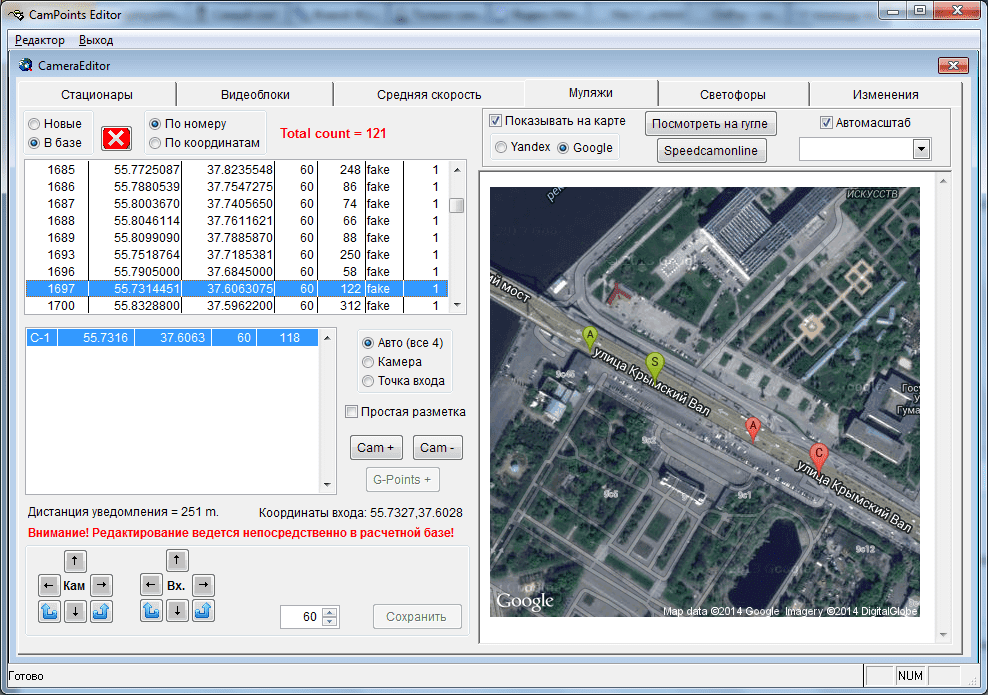Click the Сохранить button
This screenshot has width=988, height=695.
(x=416, y=617)
